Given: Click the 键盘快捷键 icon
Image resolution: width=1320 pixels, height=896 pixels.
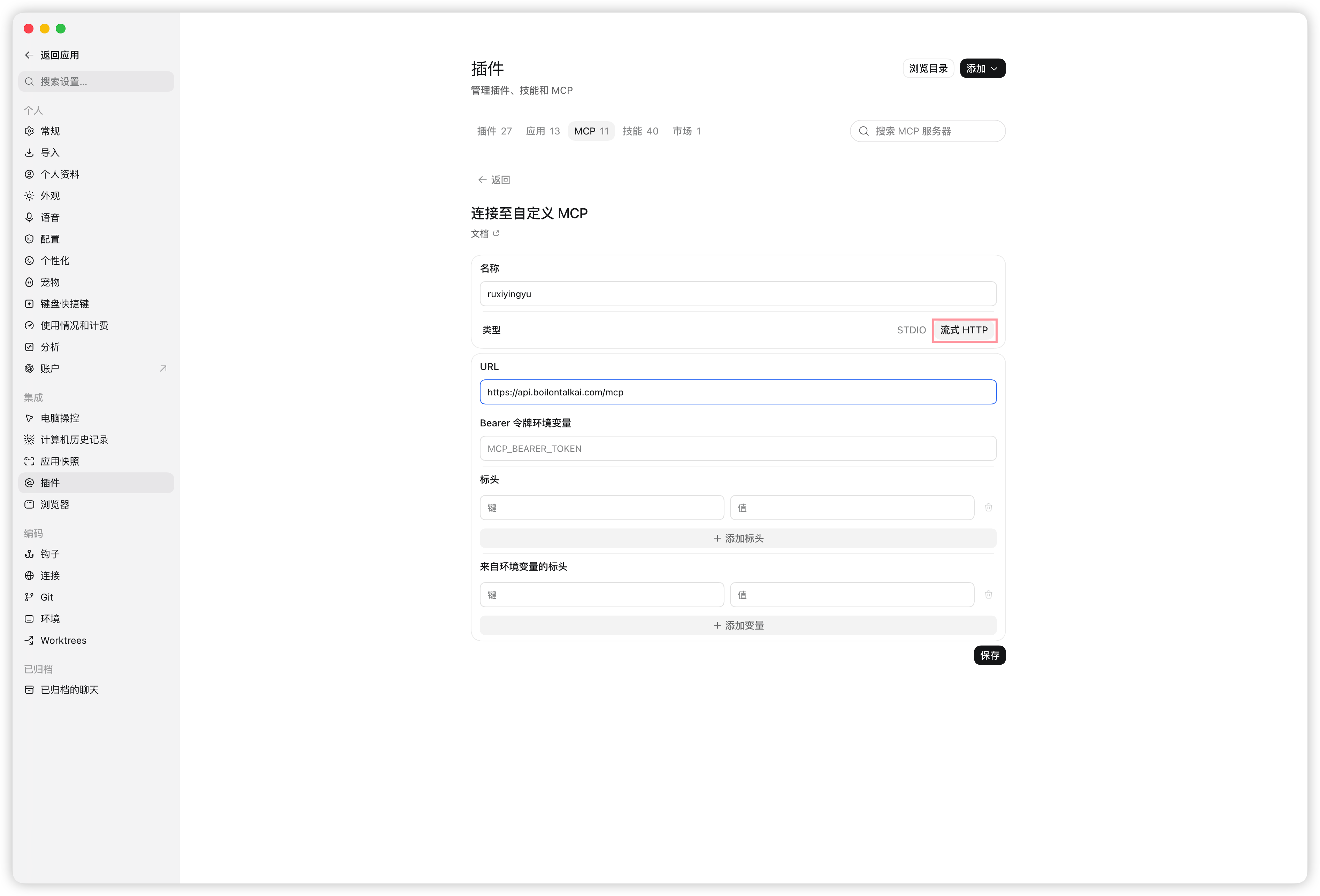Looking at the screenshot, I should click(x=29, y=304).
